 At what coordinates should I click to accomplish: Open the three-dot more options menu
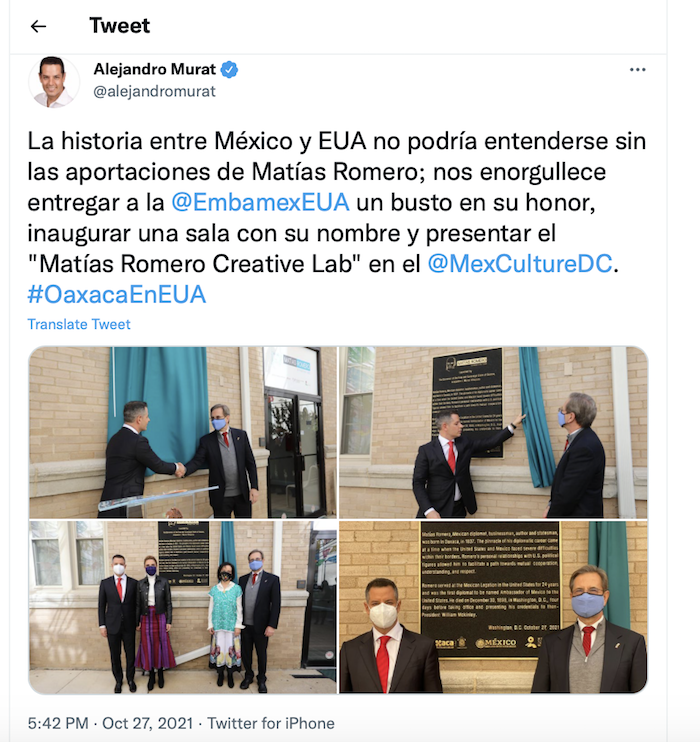tap(638, 70)
